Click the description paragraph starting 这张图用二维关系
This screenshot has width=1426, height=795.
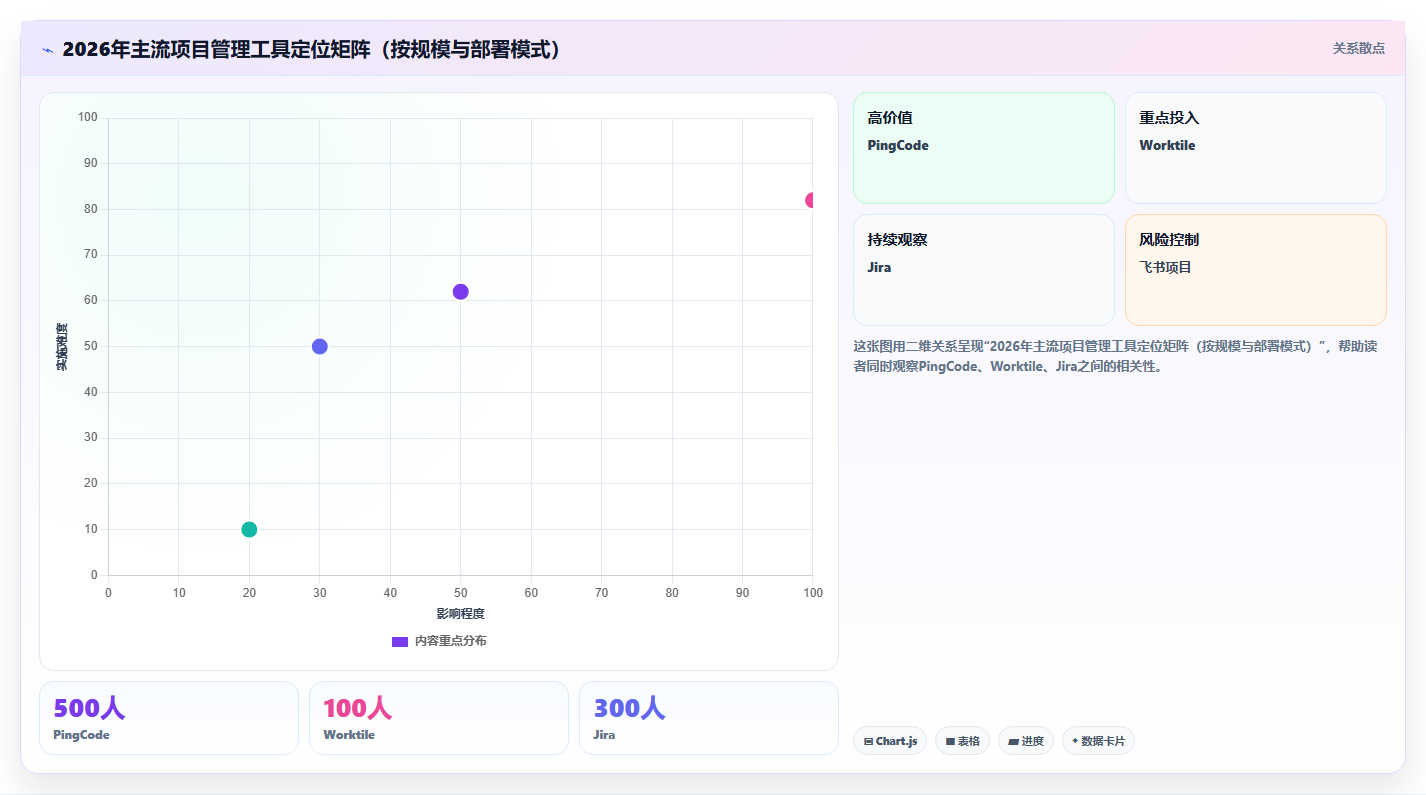1114,356
